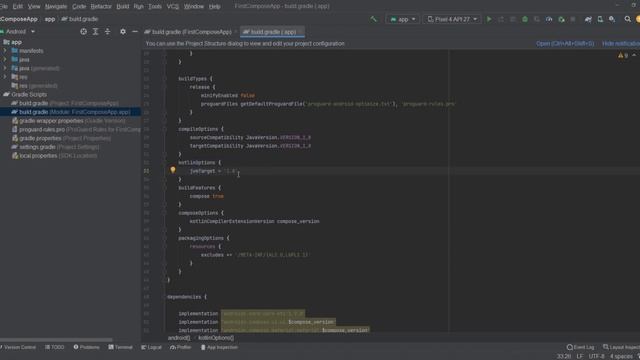Open the Navigate menu
640x360 pixels.
[x=56, y=7]
